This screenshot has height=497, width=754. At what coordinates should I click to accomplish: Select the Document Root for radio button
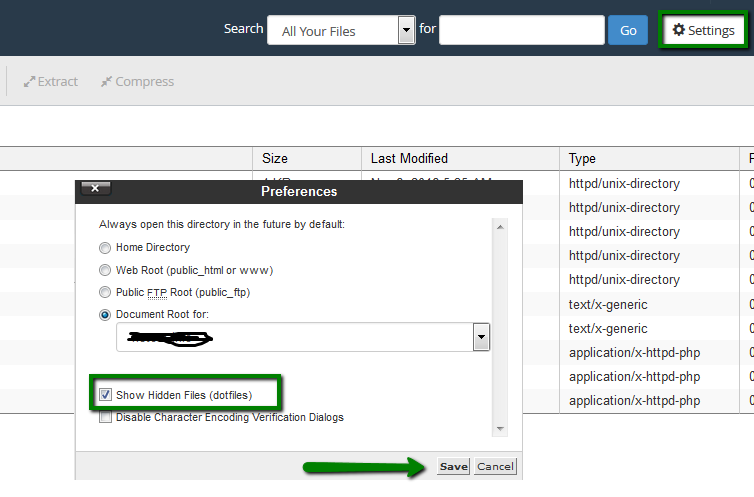(106, 316)
